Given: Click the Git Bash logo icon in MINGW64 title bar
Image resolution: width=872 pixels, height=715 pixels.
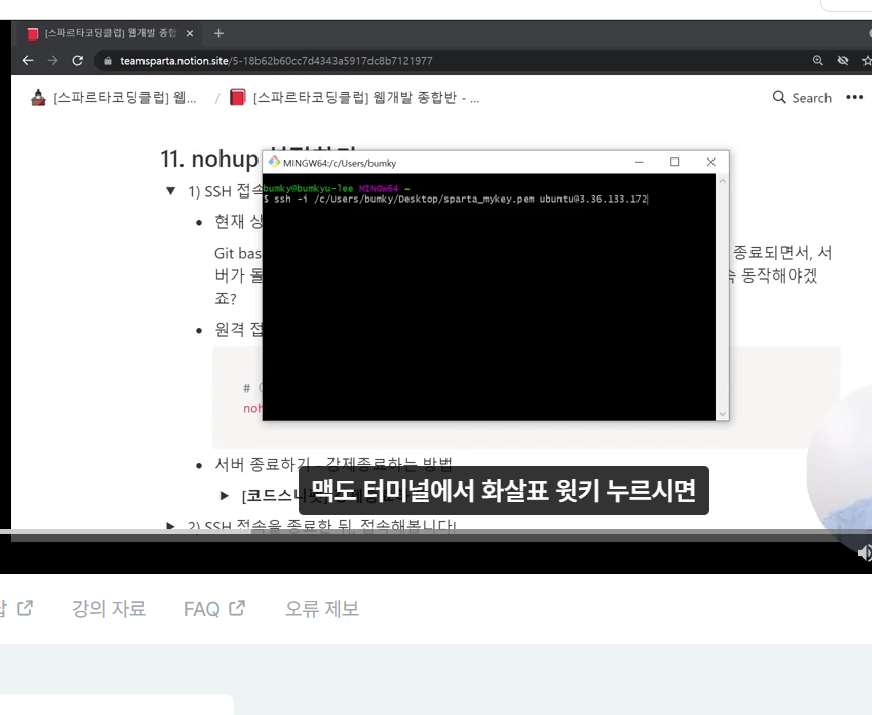Looking at the screenshot, I should coord(274,162).
